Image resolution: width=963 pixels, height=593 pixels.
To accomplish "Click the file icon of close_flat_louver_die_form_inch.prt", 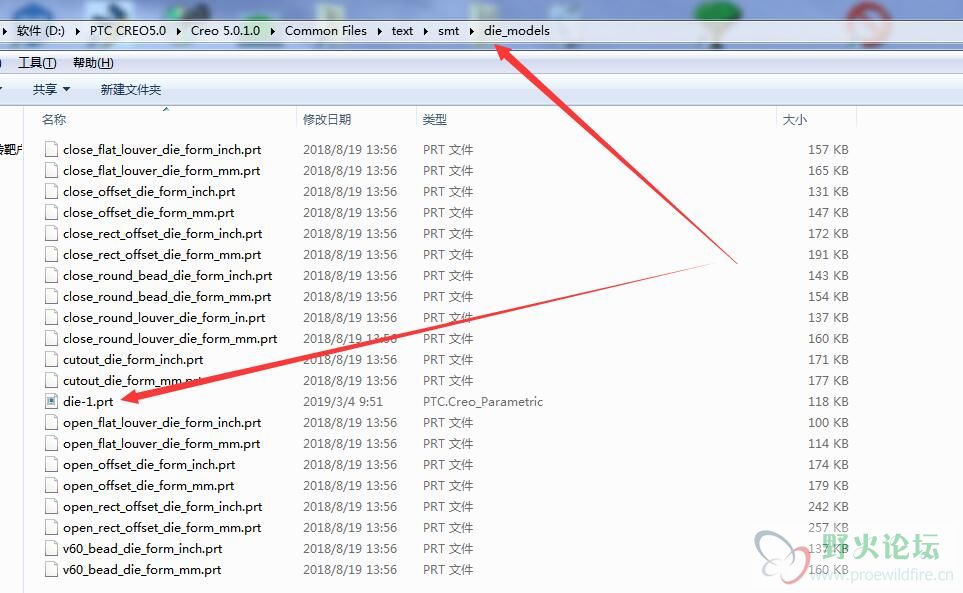I will [x=52, y=149].
